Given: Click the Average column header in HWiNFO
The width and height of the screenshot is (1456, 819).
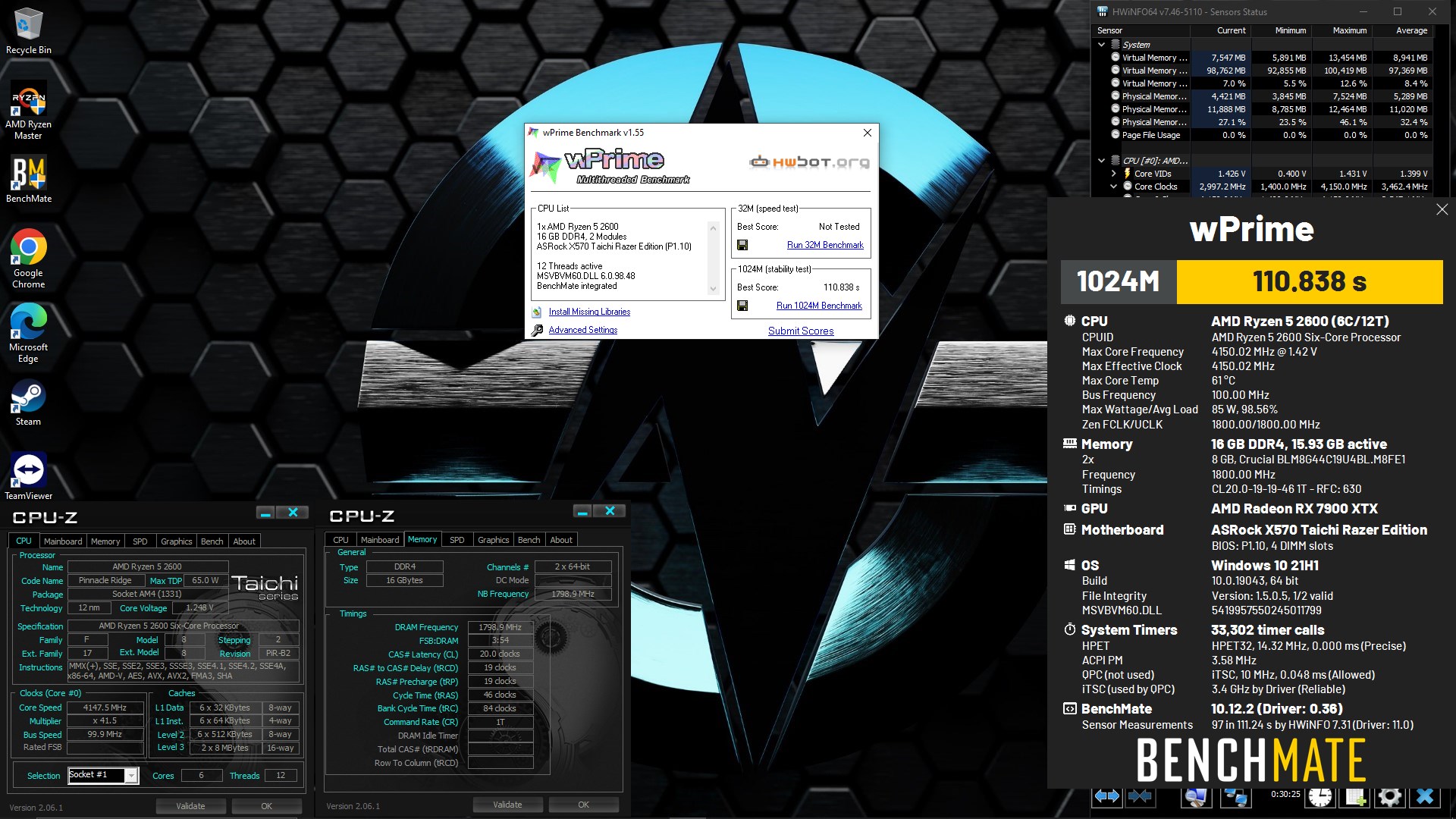Looking at the screenshot, I should (x=1403, y=30).
